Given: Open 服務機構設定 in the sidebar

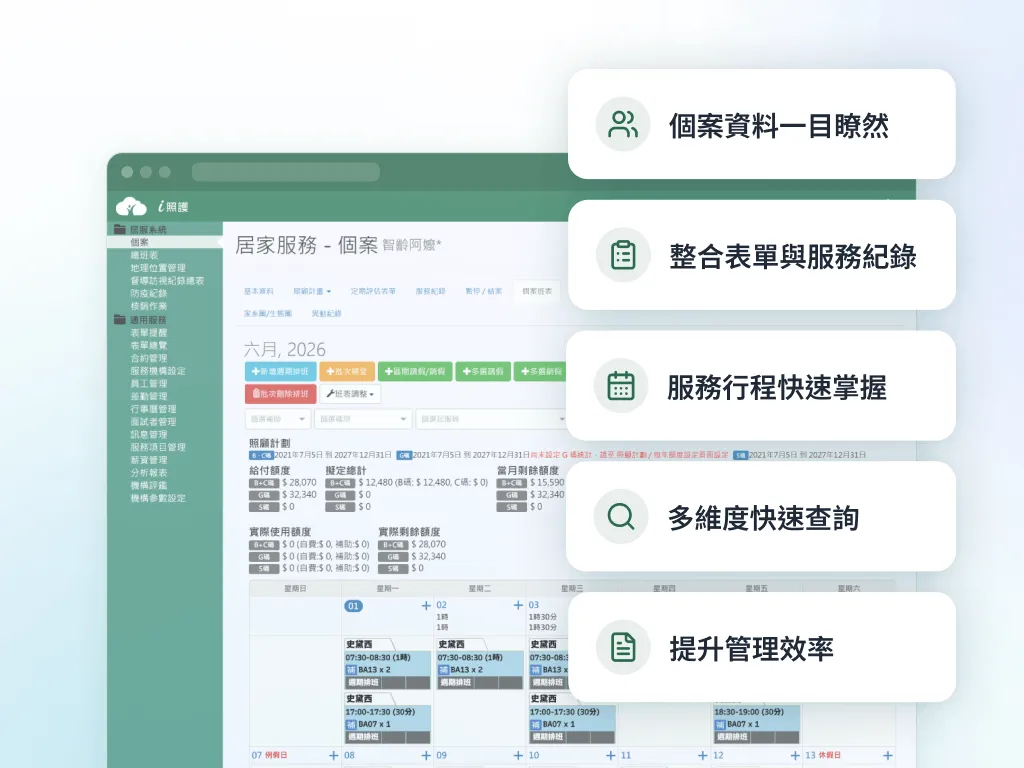Looking at the screenshot, I should [x=157, y=370].
